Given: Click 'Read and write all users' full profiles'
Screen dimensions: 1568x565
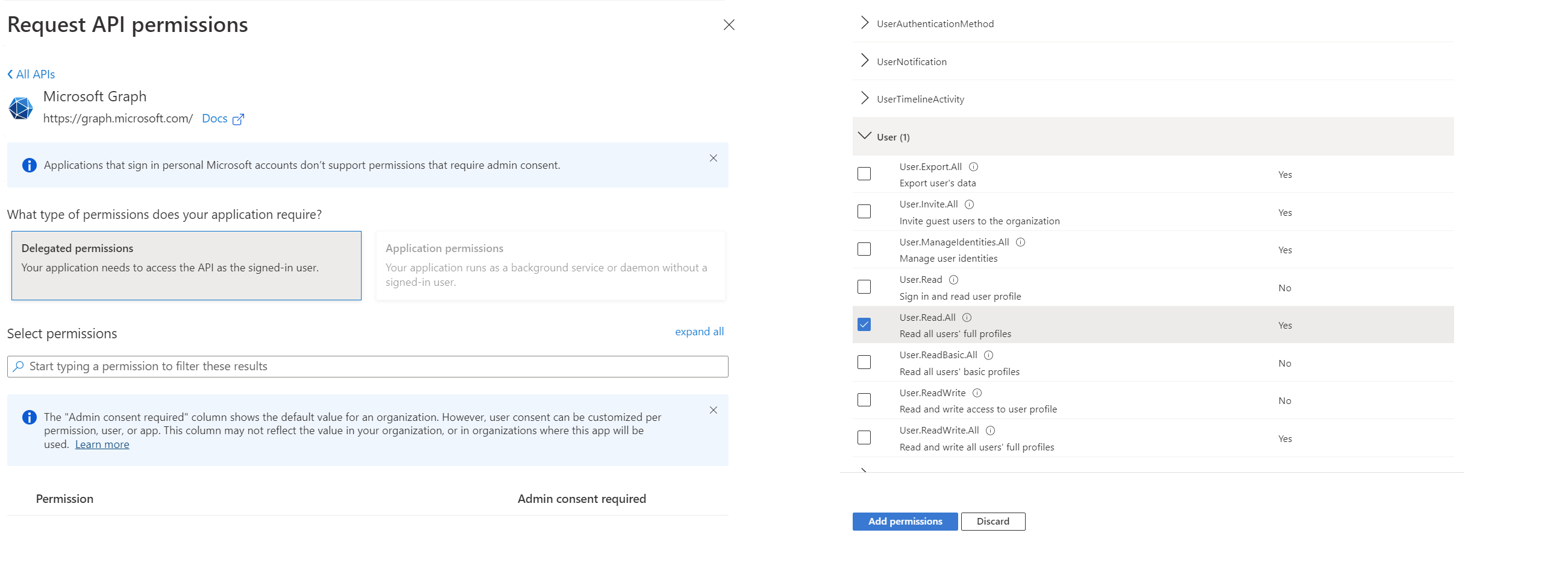Looking at the screenshot, I should (x=976, y=447).
